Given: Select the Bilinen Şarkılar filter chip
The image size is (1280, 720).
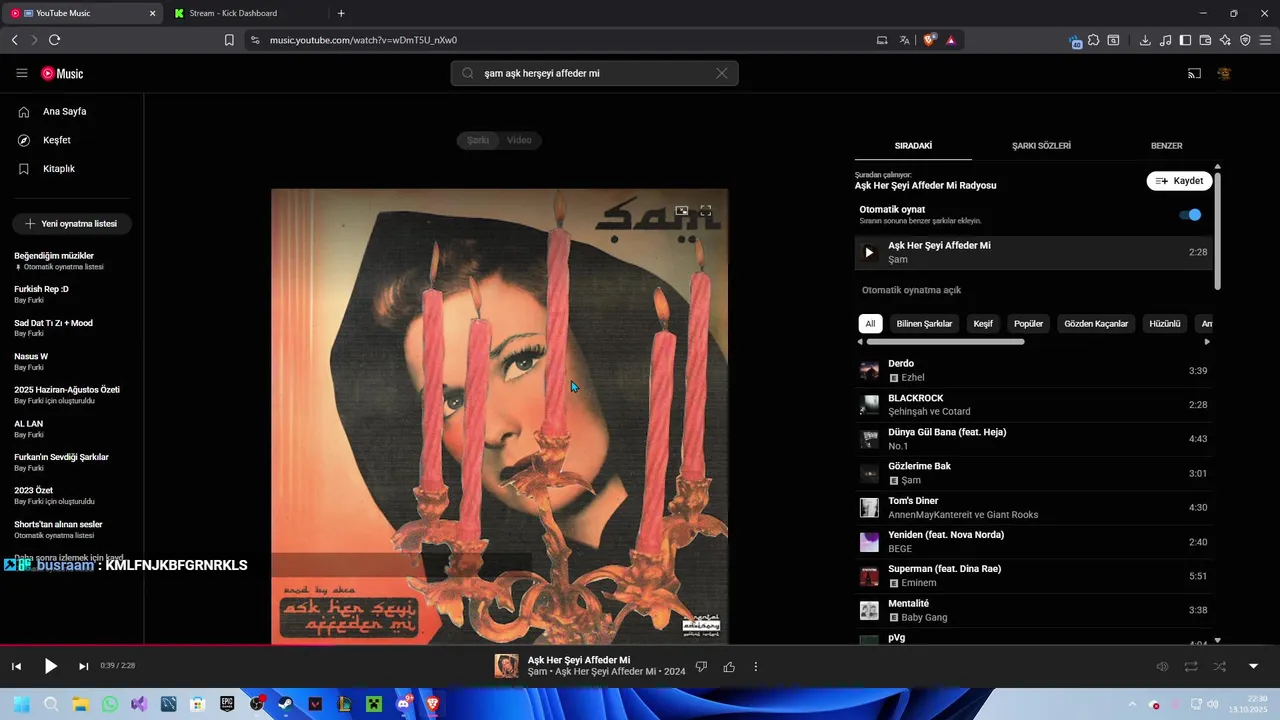Looking at the screenshot, I should tap(924, 323).
